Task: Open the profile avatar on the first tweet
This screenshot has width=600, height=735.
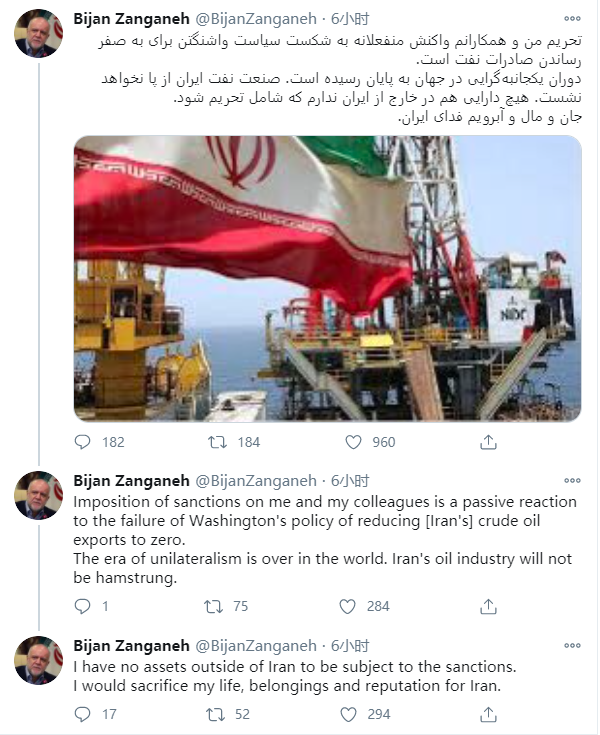Action: coord(38,33)
